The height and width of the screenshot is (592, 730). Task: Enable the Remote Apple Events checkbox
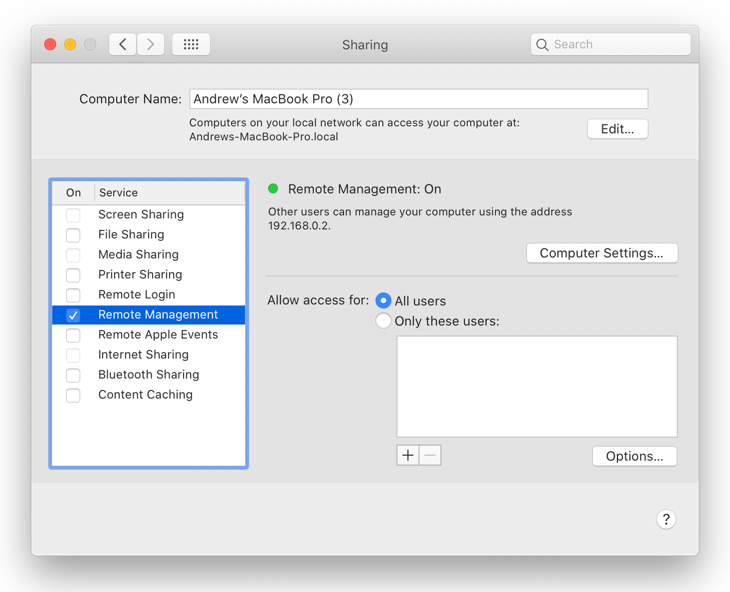coord(73,335)
